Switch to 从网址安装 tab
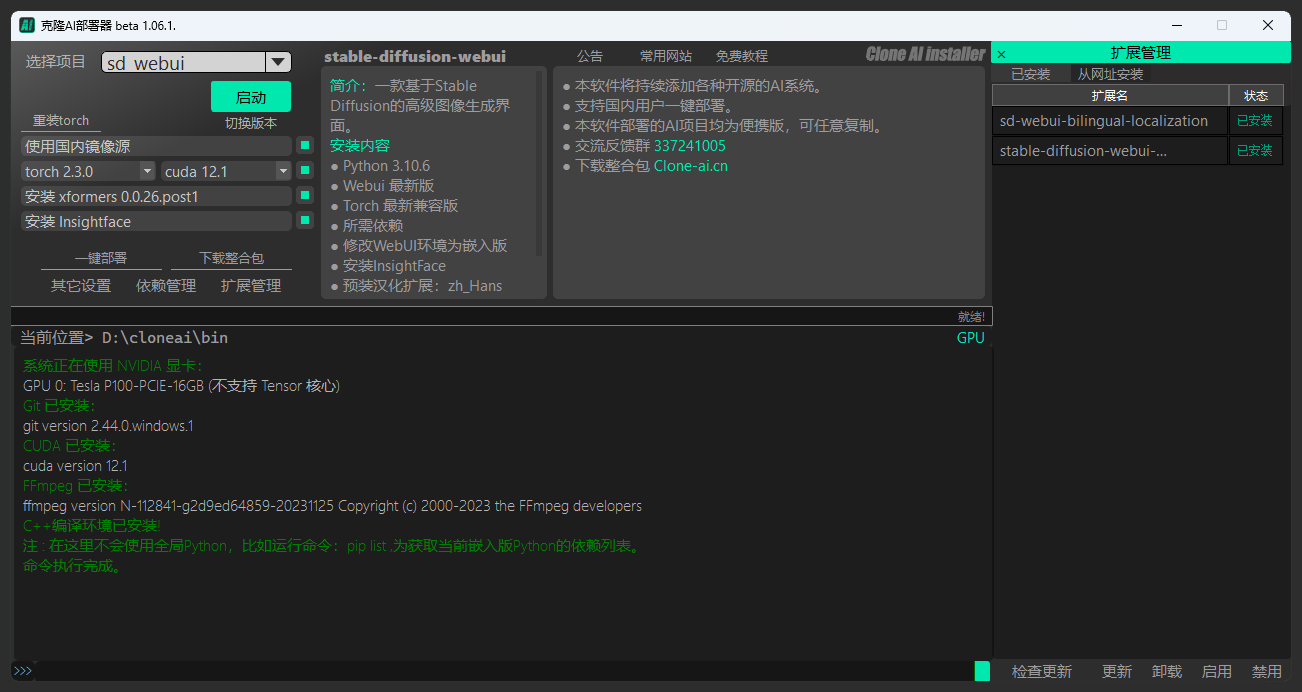This screenshot has height=692, width=1302. click(1110, 74)
